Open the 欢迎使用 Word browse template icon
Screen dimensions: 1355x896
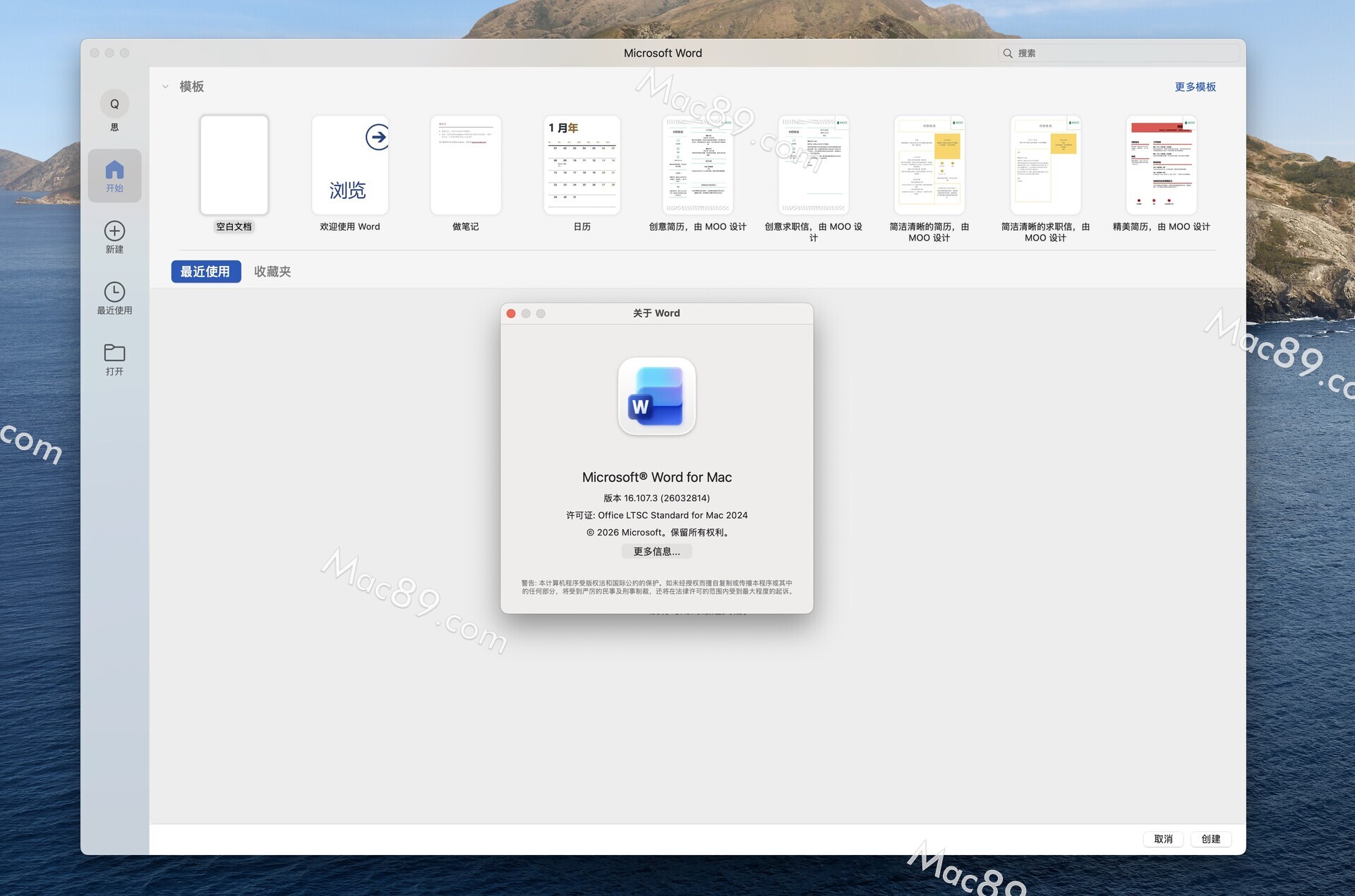349,164
